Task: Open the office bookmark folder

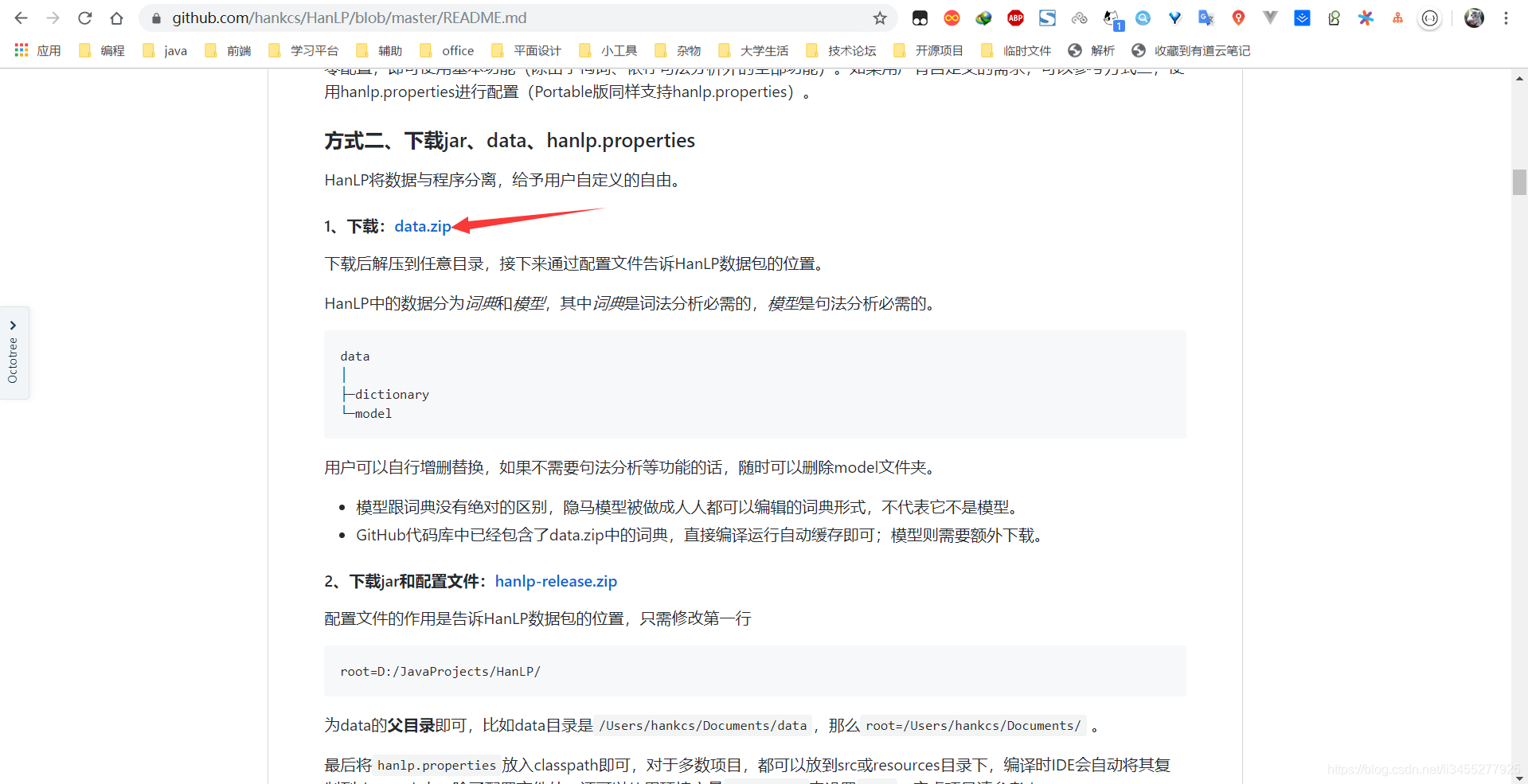Action: pos(447,50)
